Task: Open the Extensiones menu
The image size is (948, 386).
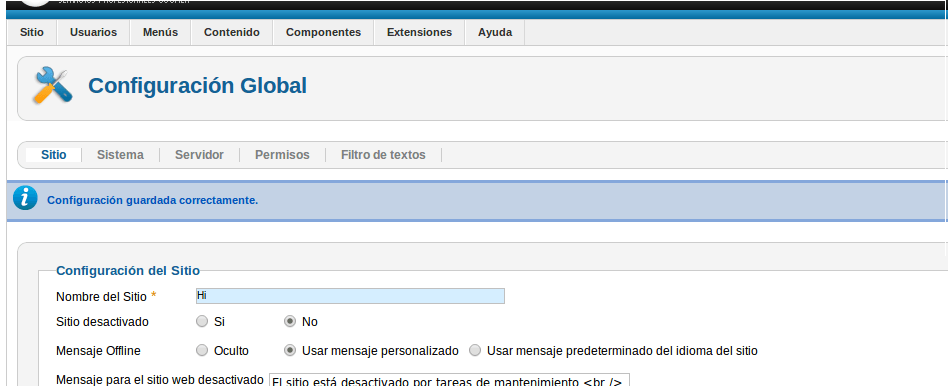Action: coord(419,33)
